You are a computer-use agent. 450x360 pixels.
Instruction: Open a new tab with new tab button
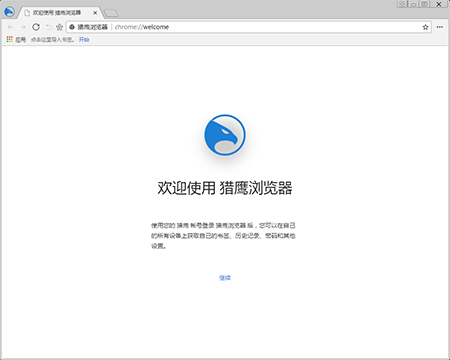pyautogui.click(x=111, y=13)
